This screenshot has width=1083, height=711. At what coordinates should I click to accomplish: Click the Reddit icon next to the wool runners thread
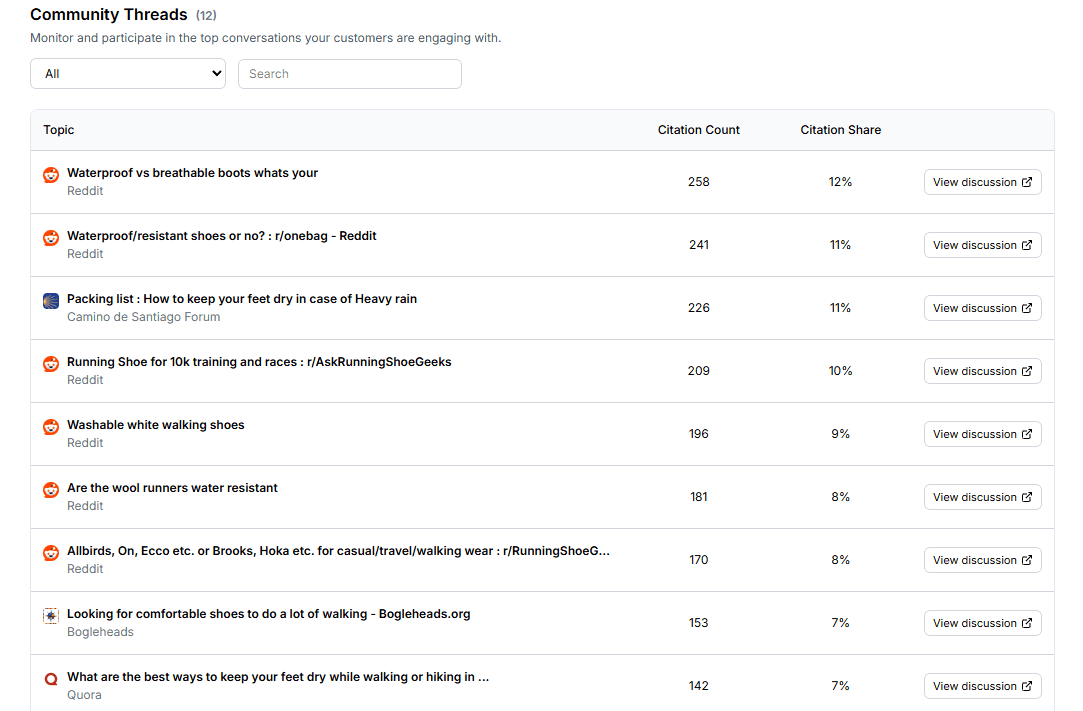(50, 489)
